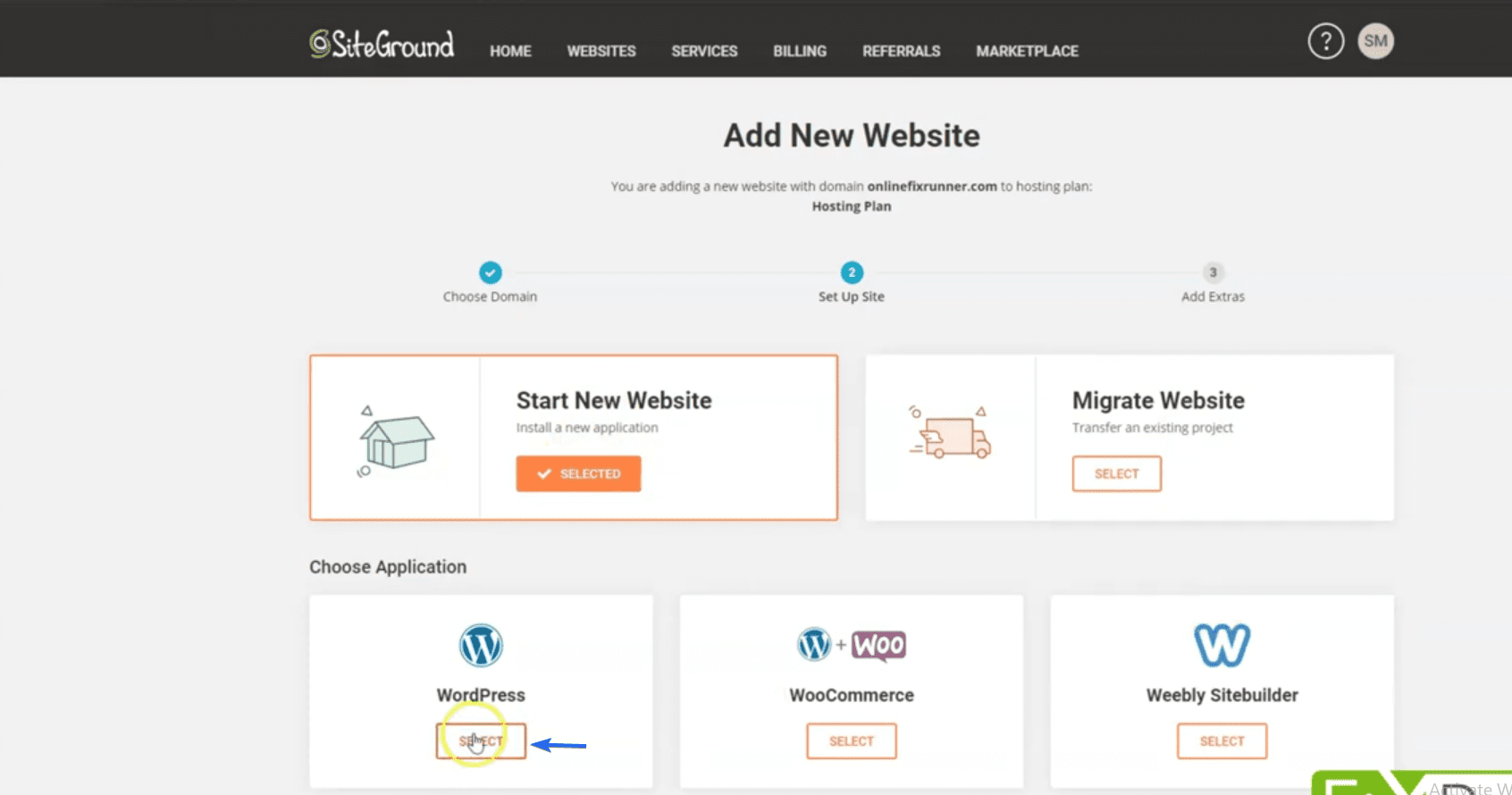Viewport: 1512px width, 795px height.
Task: Click the WooCommerce name label
Action: (852, 695)
